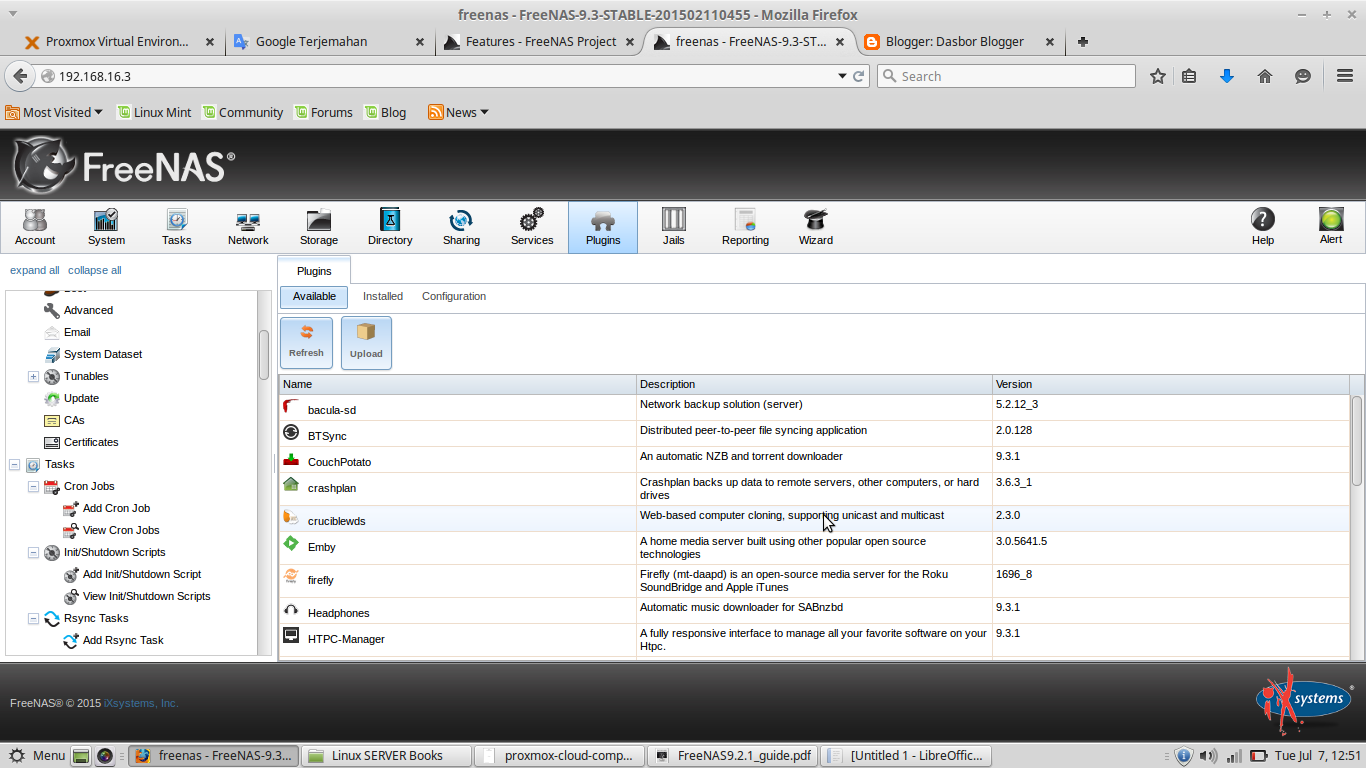Switch to the Configuration plugins tab
1366x768 pixels.
454,296
